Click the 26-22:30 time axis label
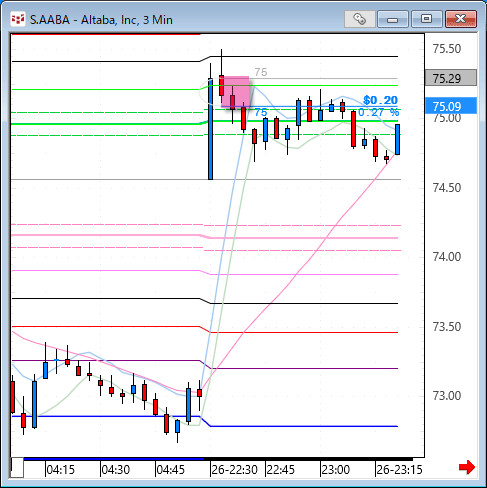Image resolution: width=487 pixels, height=488 pixels. click(x=234, y=470)
